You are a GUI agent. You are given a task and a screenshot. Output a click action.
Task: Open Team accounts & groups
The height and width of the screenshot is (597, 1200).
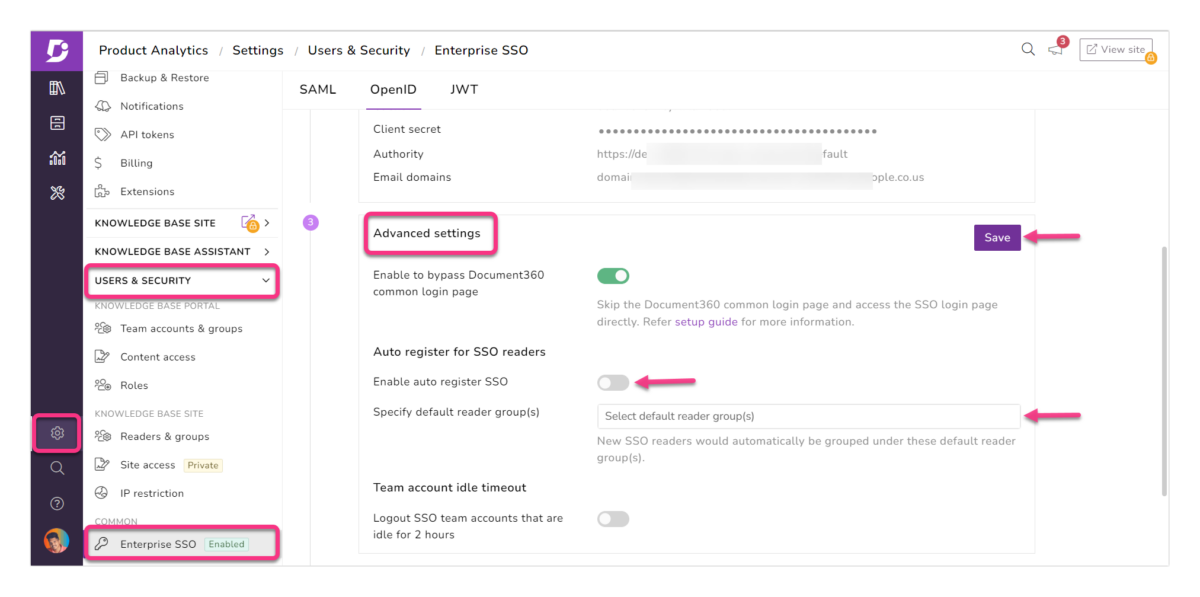click(x=181, y=329)
